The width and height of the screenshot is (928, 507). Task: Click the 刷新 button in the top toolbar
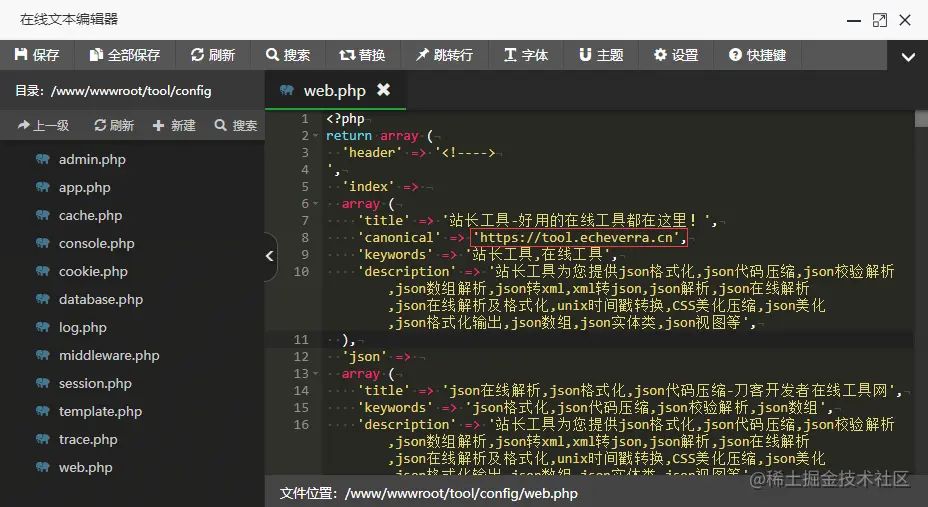pos(212,55)
